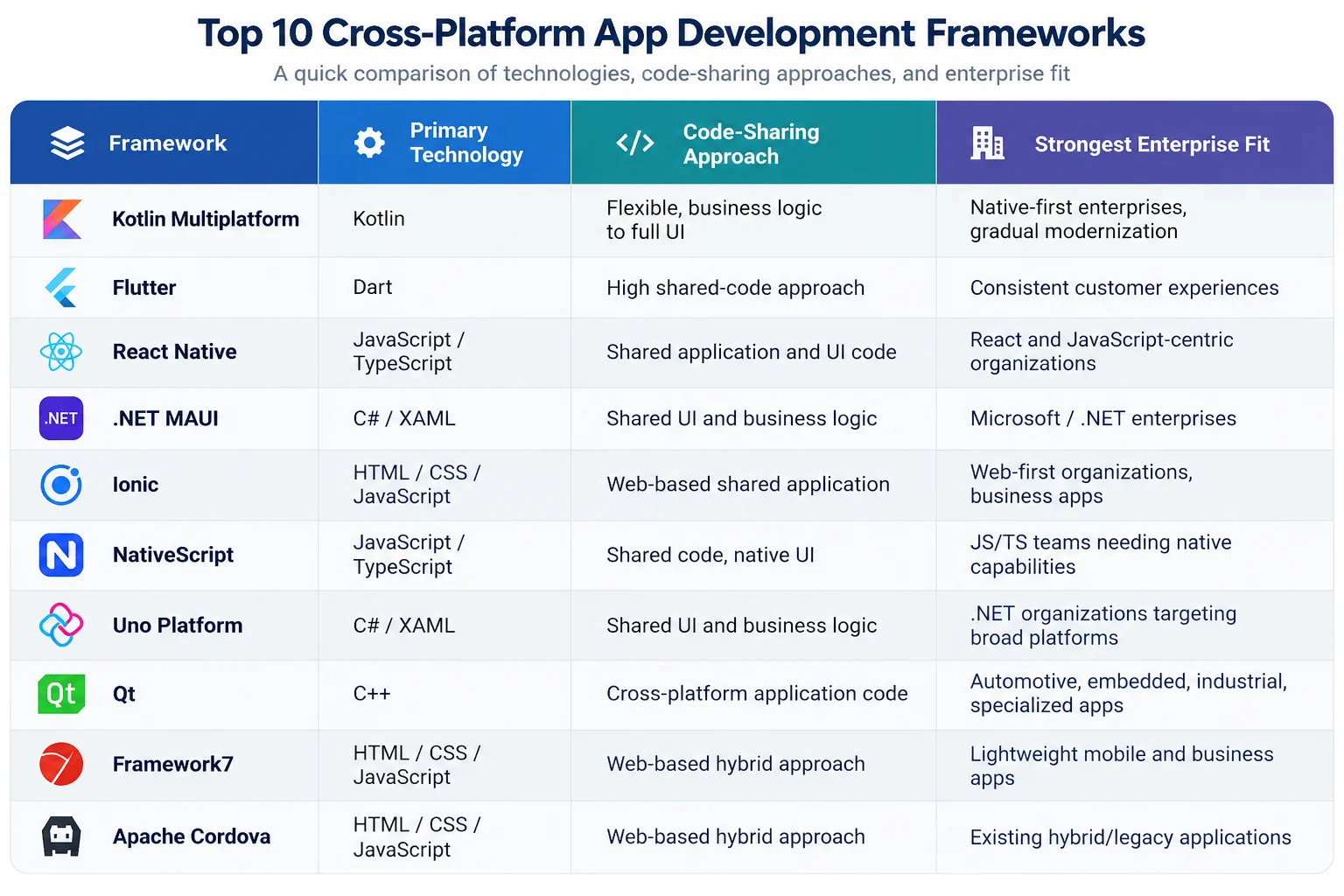Click the Primary Technology column header text
The width and height of the screenshot is (1344, 896).
point(466,143)
